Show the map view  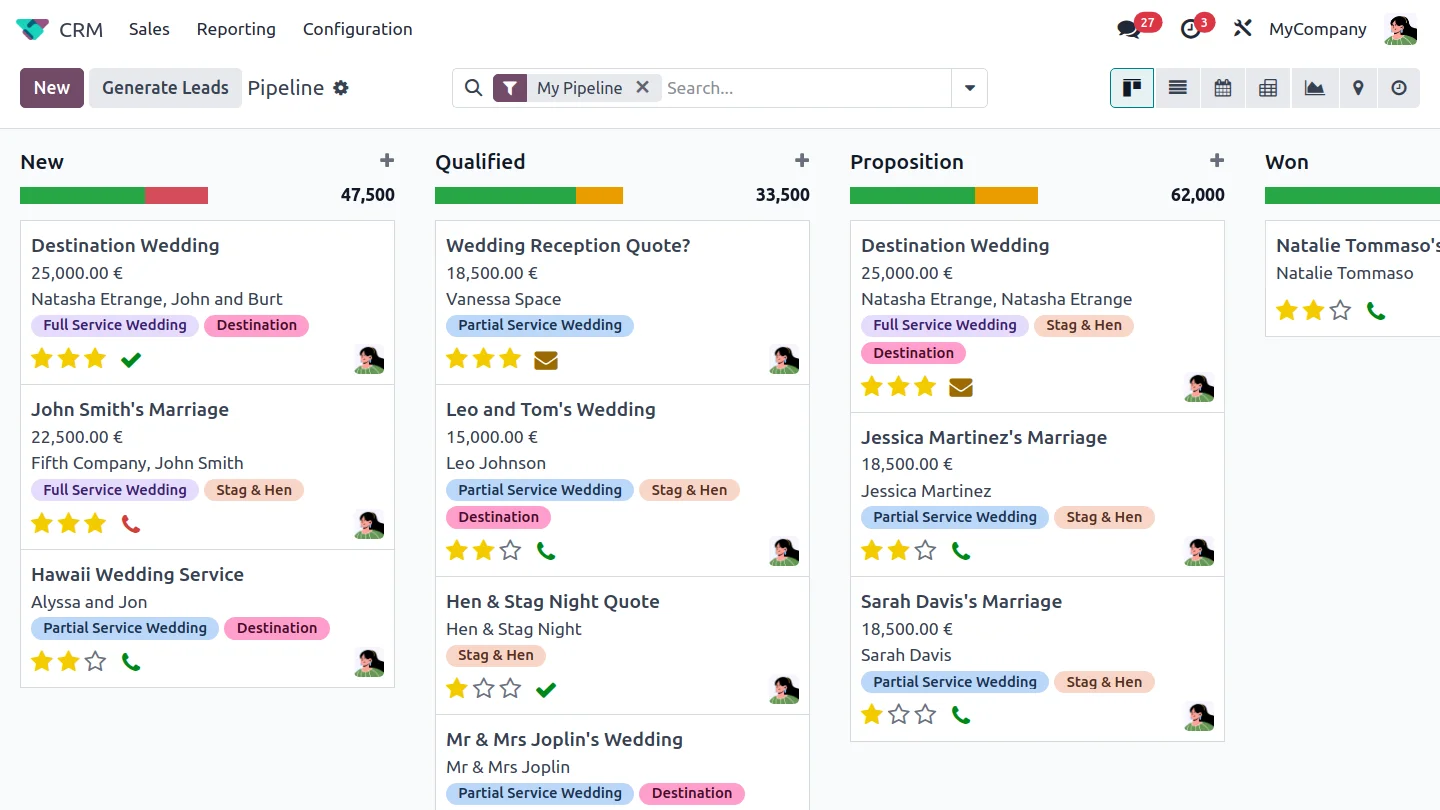tap(1358, 88)
